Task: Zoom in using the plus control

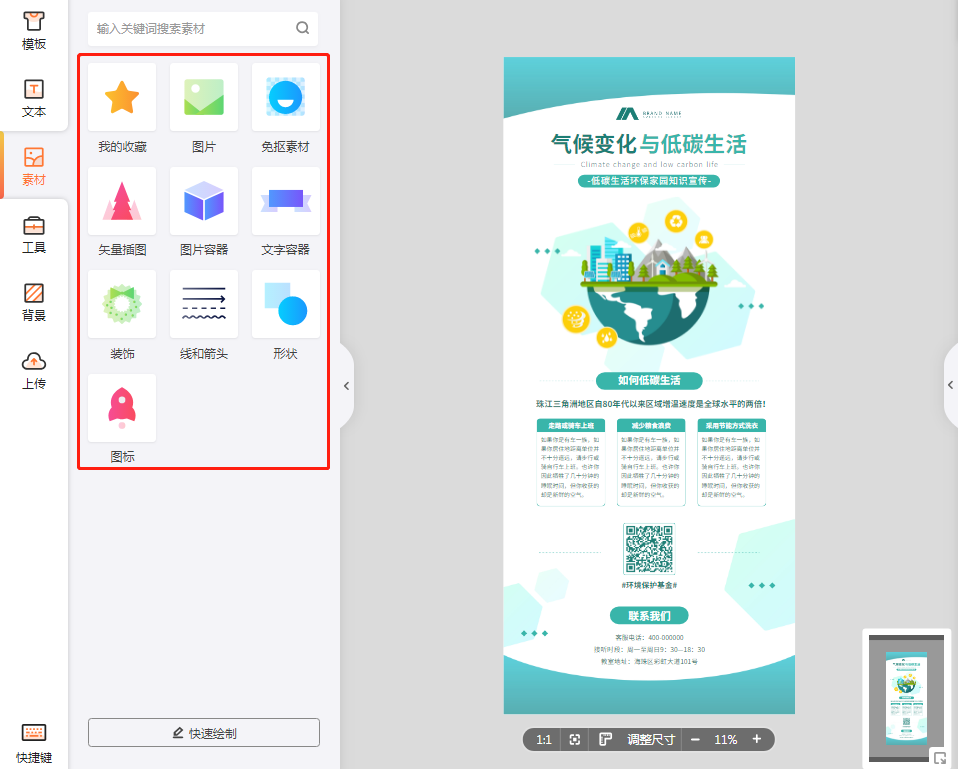Action: pyautogui.click(x=757, y=739)
